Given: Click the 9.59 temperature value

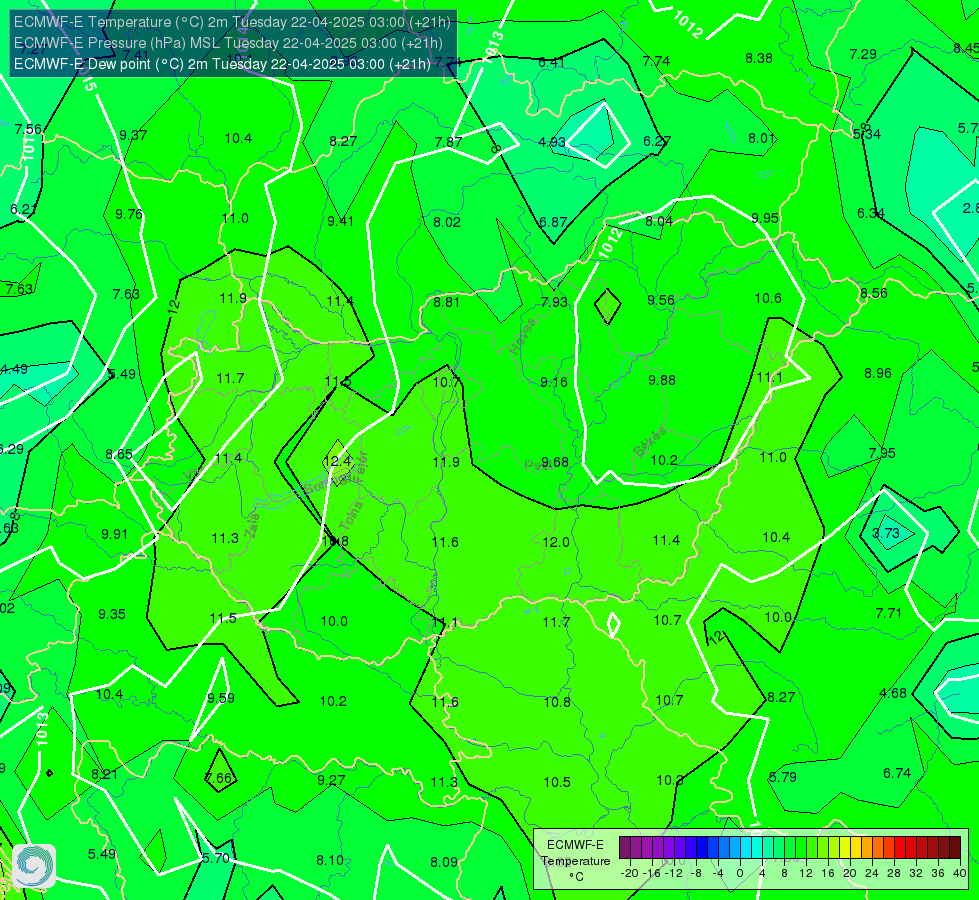Looking at the screenshot, I should (221, 698).
